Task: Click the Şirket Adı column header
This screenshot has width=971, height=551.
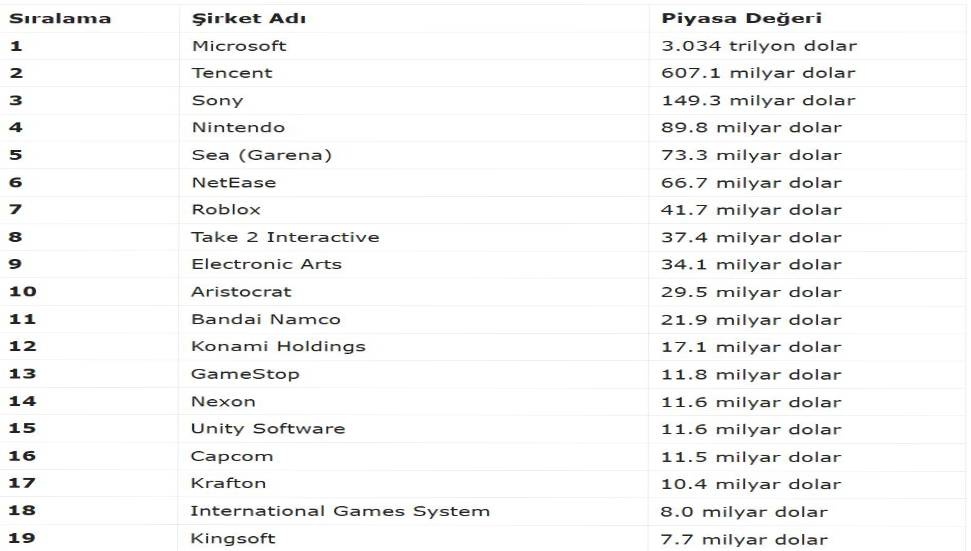Action: coord(249,19)
